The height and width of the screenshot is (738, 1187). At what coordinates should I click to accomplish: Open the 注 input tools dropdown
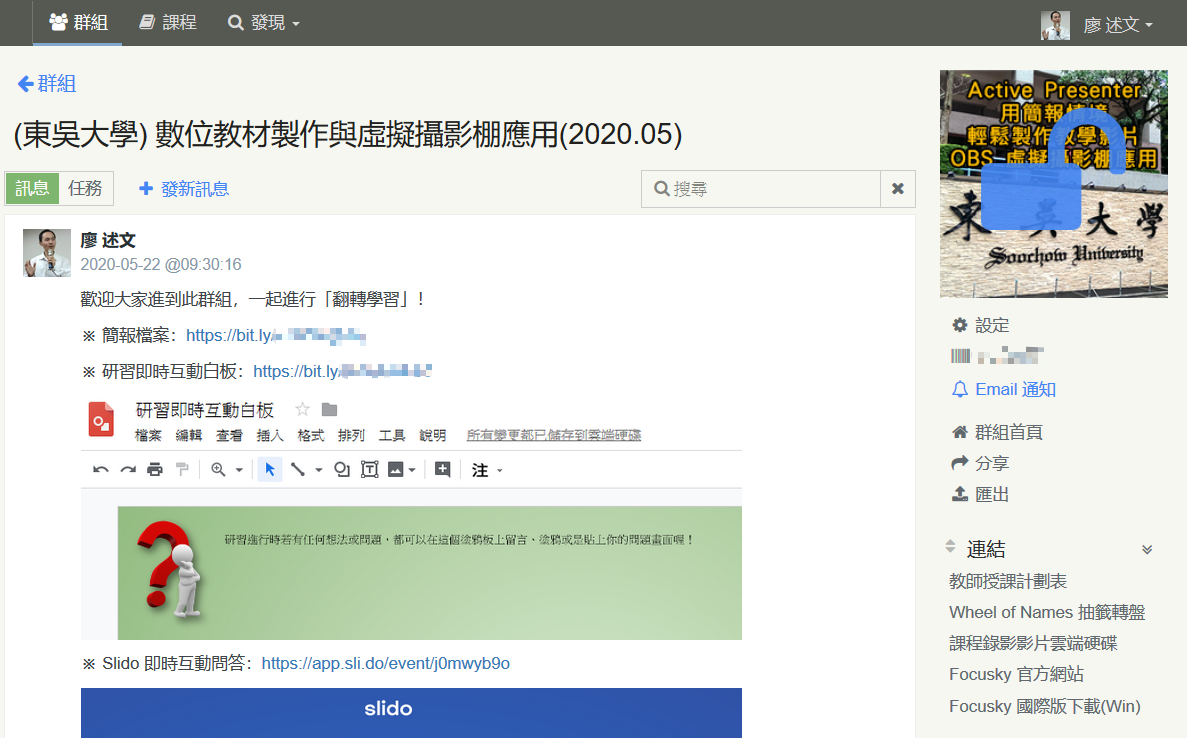(487, 470)
